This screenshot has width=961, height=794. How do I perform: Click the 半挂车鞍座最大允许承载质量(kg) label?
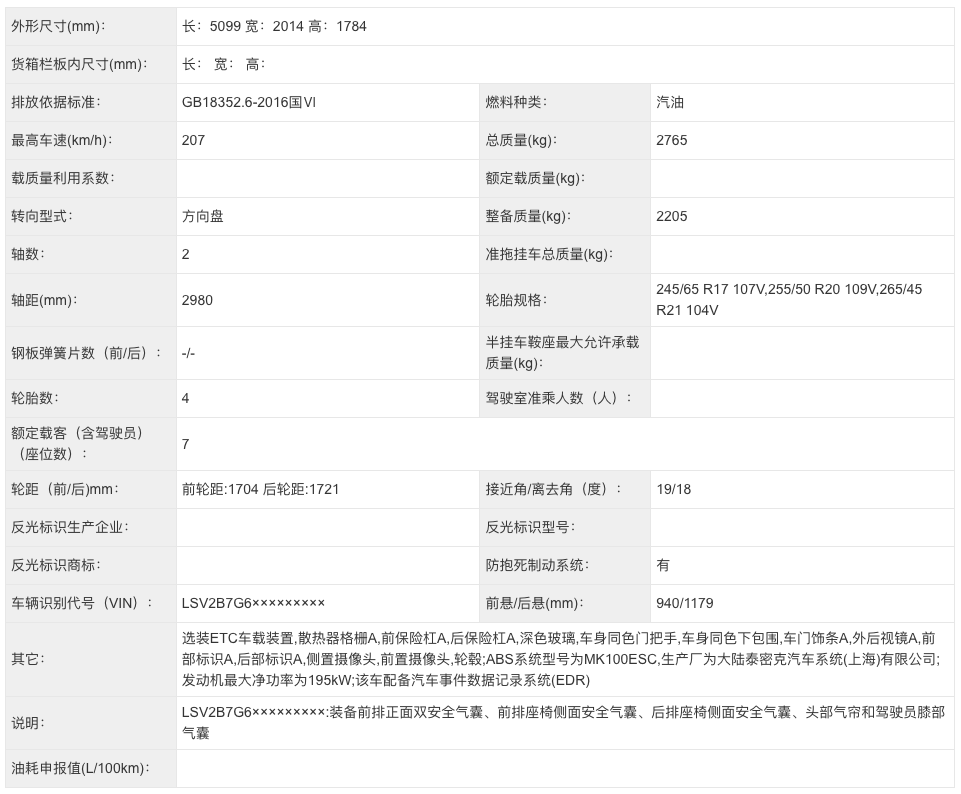click(x=562, y=353)
